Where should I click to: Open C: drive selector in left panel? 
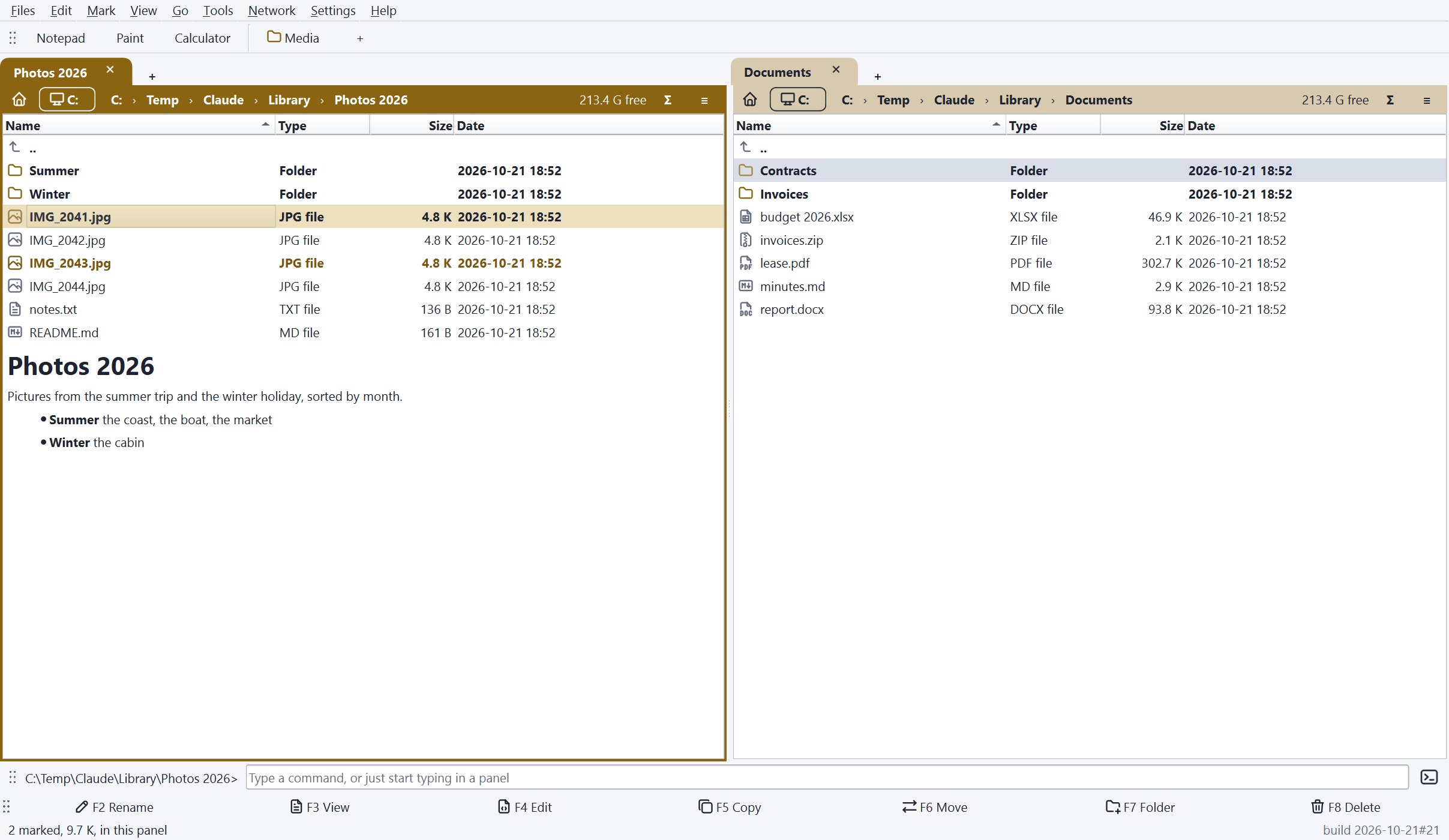coord(67,100)
